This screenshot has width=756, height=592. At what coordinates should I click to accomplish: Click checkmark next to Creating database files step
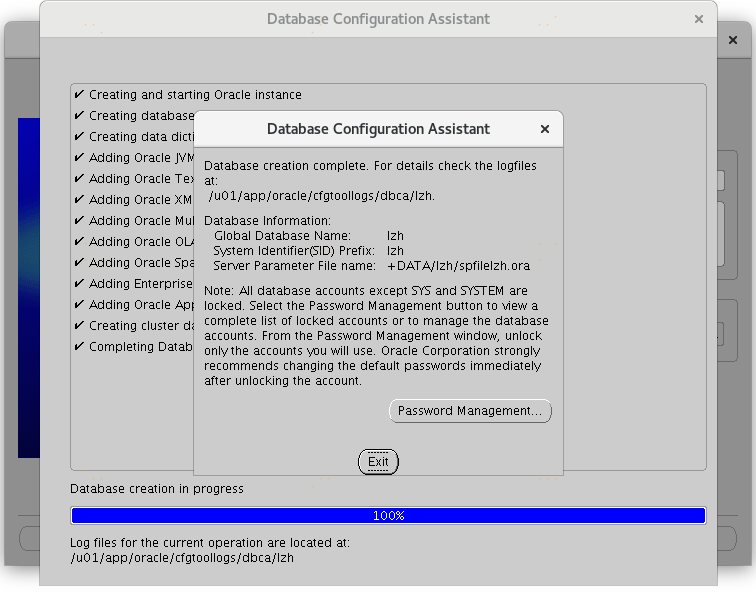pyautogui.click(x=79, y=116)
